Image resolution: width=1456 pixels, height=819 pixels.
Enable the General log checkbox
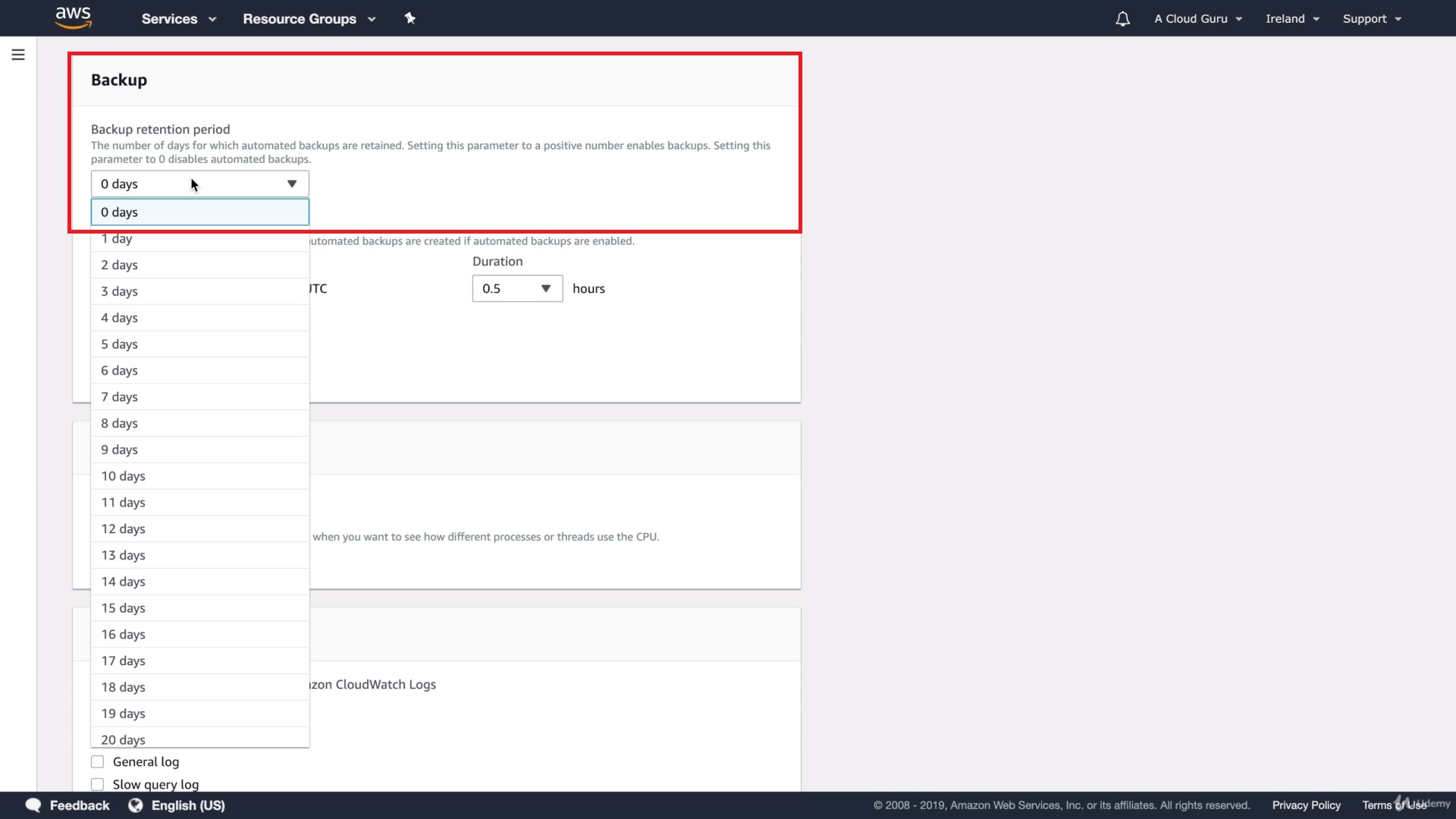98,761
